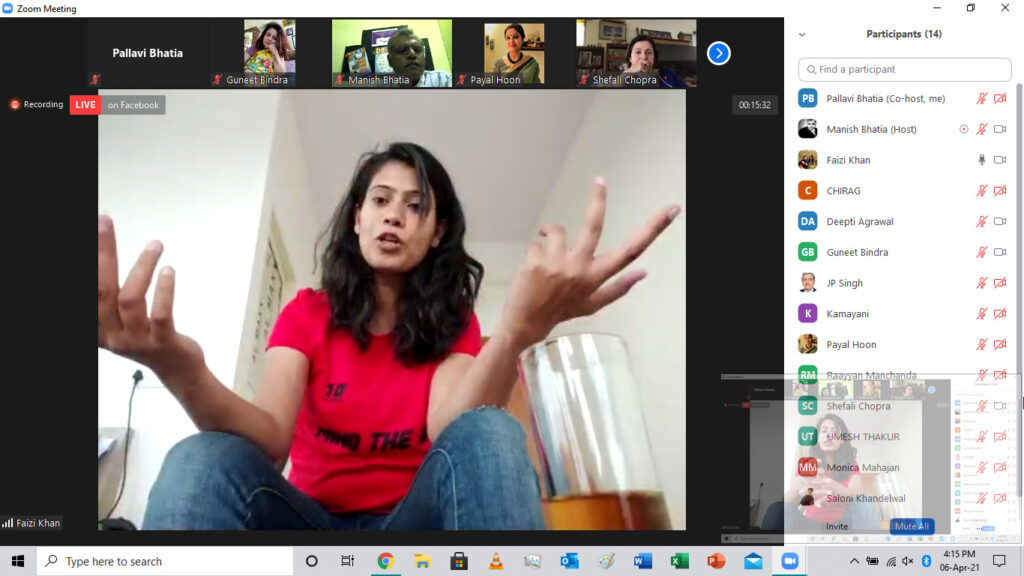
Task: Click Manish Bhatia's profile avatar in list
Action: pos(808,129)
